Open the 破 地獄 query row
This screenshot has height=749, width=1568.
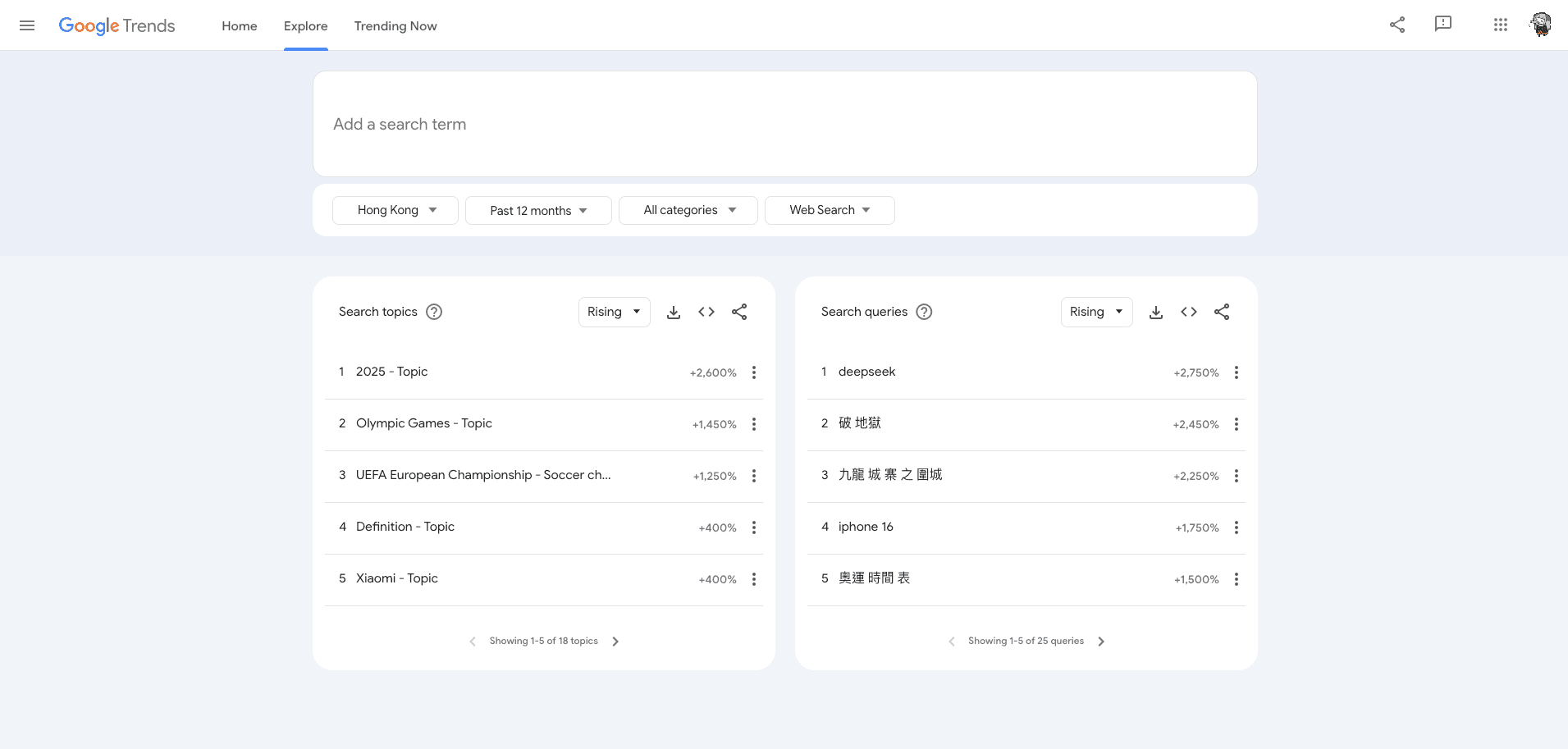1026,424
